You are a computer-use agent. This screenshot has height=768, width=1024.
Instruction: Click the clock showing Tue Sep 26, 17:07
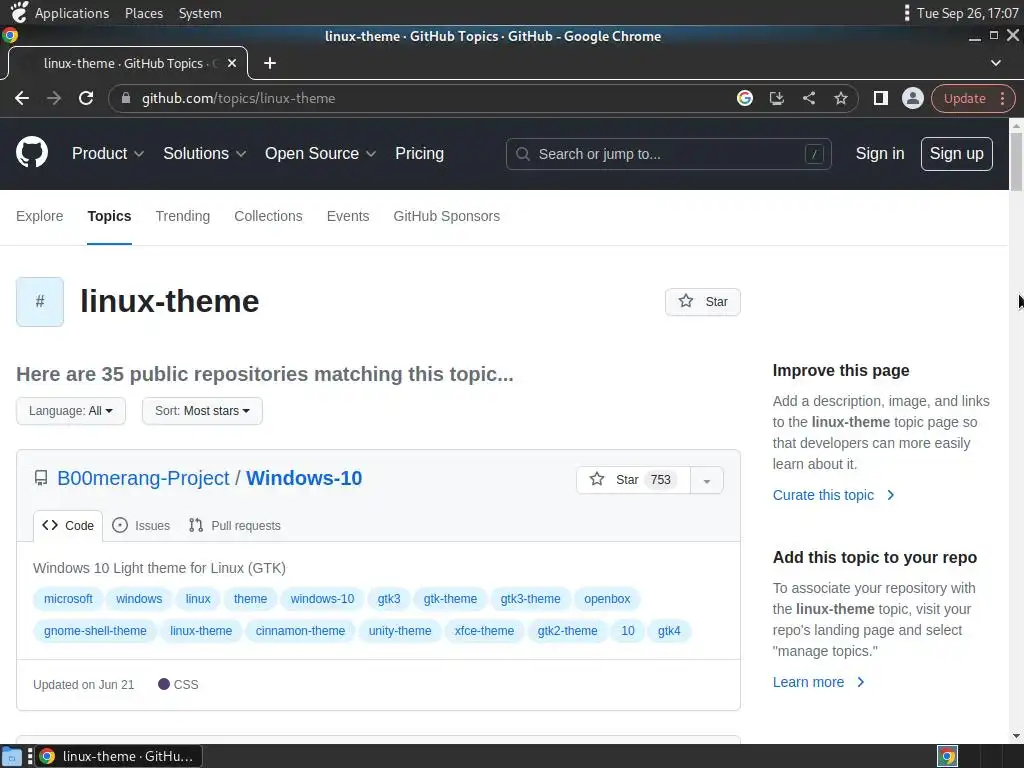pos(967,13)
